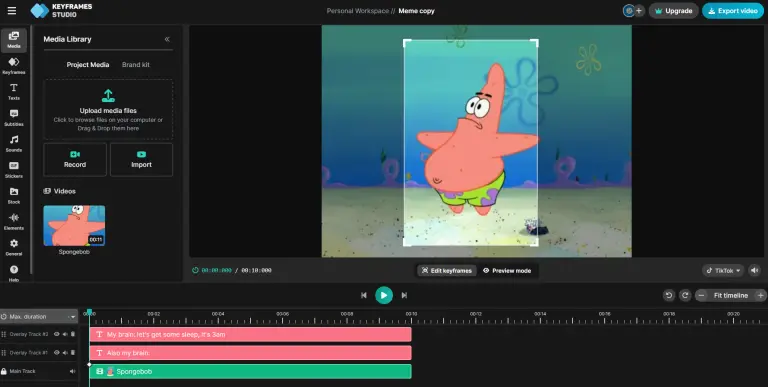Collapse the Media Library panel
This screenshot has width=768, height=387.
point(167,39)
